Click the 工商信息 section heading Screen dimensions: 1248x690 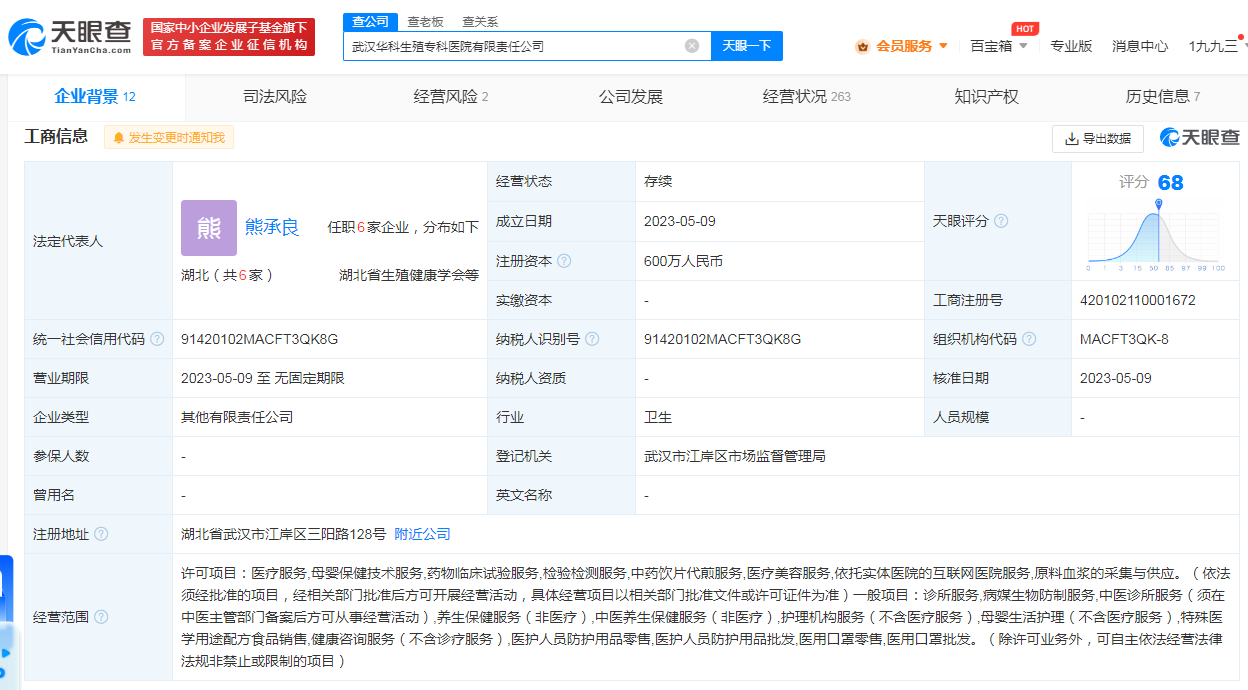point(56,137)
